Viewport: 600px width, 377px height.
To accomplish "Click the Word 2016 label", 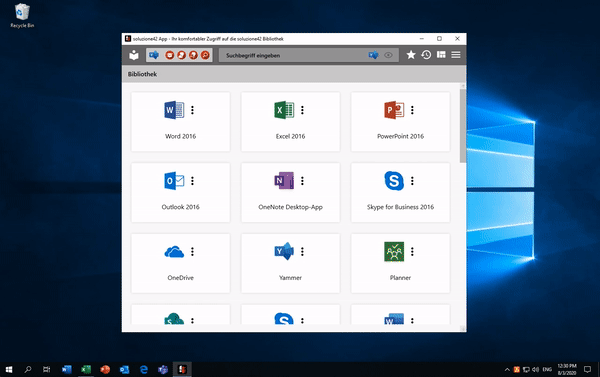I will click(x=181, y=136).
